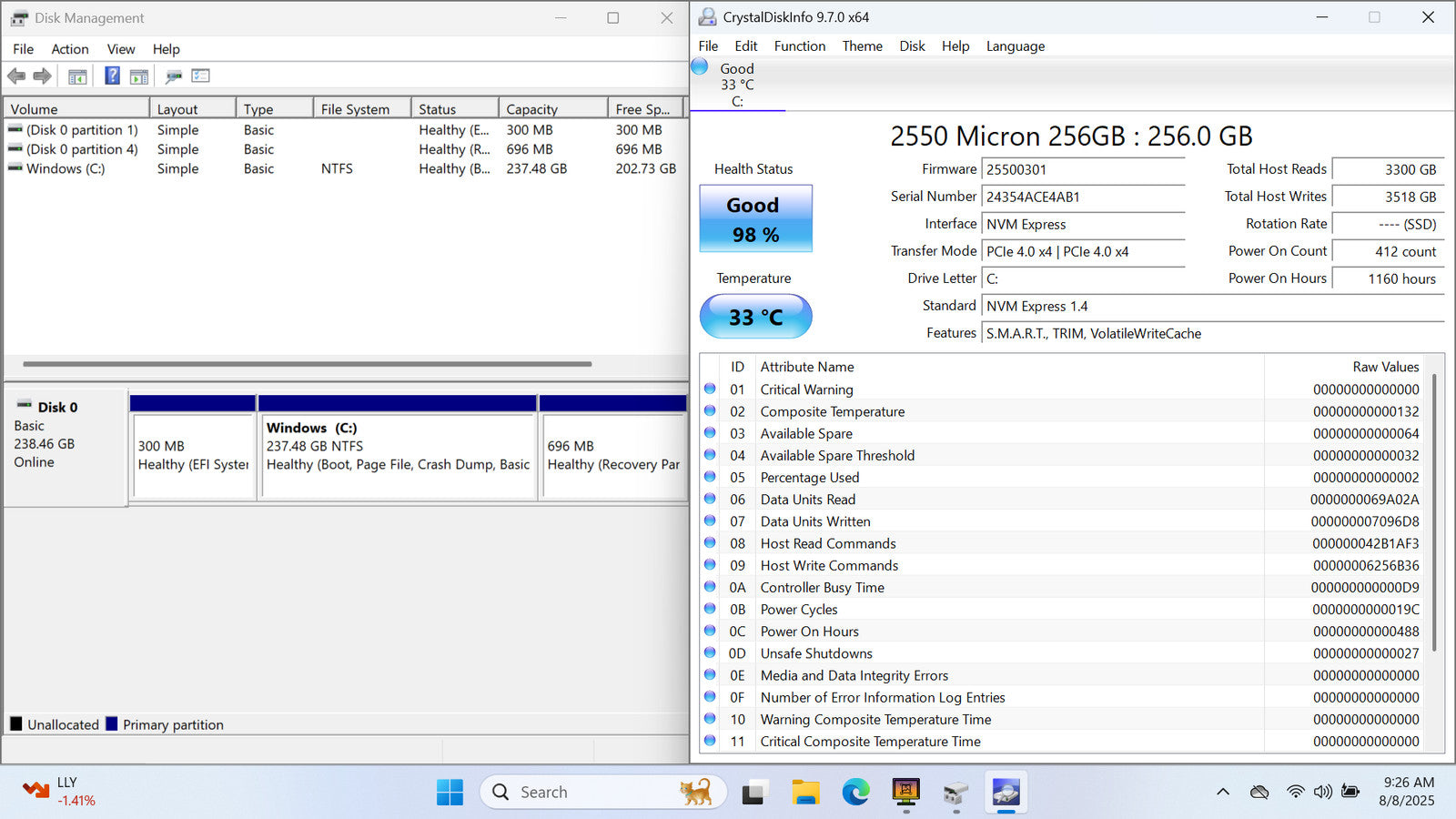Click the disk settings checklist toolbar icon
The image size is (1456, 819).
coord(200,76)
